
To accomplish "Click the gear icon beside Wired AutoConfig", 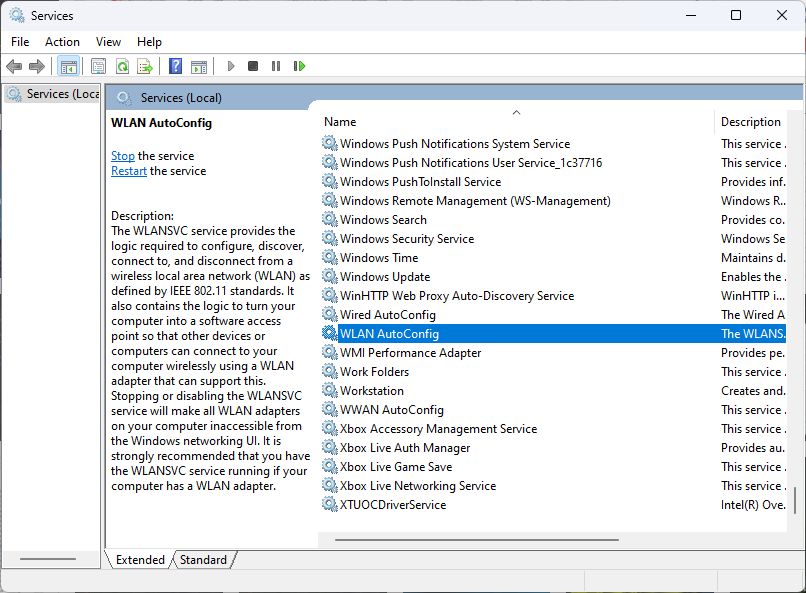I will pos(329,314).
